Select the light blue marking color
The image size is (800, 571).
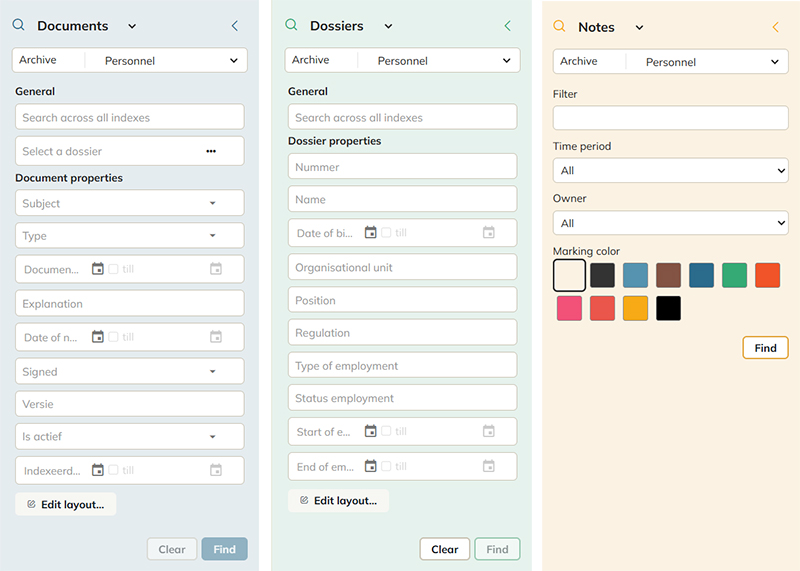635,275
